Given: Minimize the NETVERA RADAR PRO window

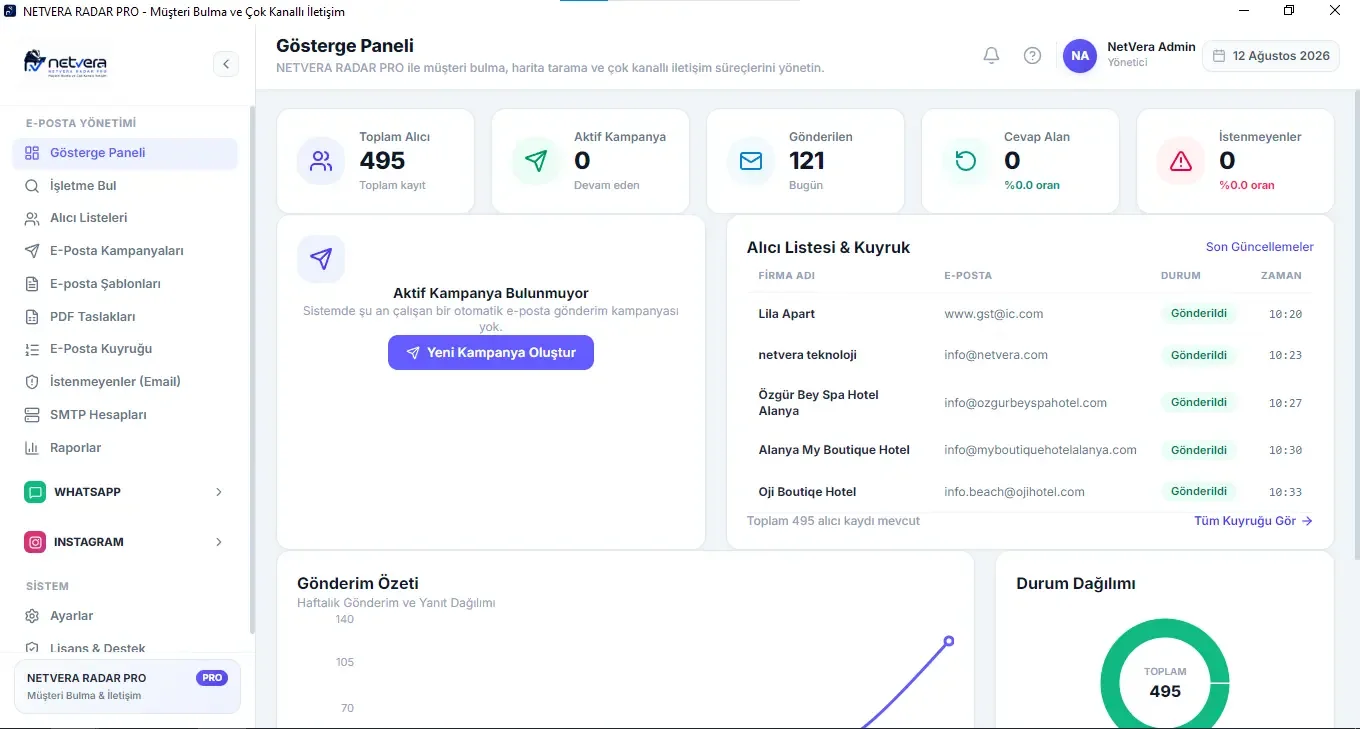Looking at the screenshot, I should [x=1243, y=11].
